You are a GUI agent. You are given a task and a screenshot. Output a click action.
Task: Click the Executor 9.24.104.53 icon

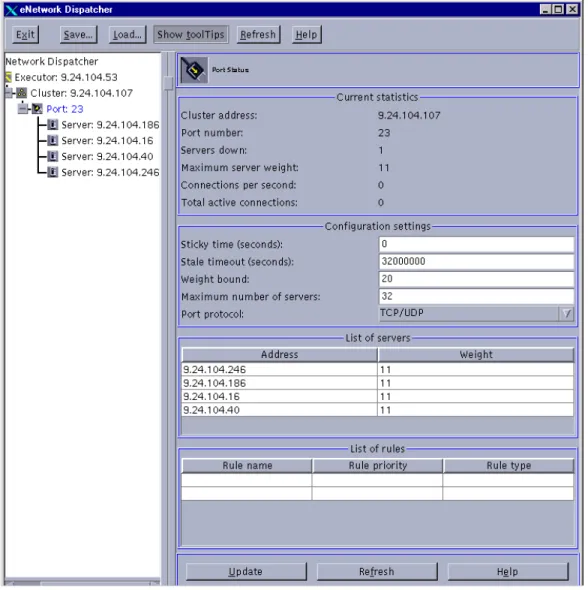click(8, 77)
